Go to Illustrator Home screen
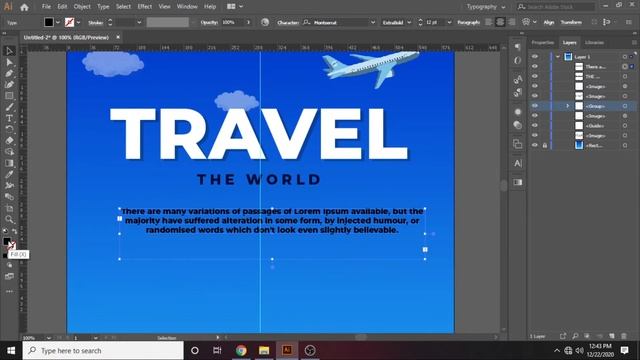This screenshot has width=640, height=360. pyautogui.click(x=24, y=7)
